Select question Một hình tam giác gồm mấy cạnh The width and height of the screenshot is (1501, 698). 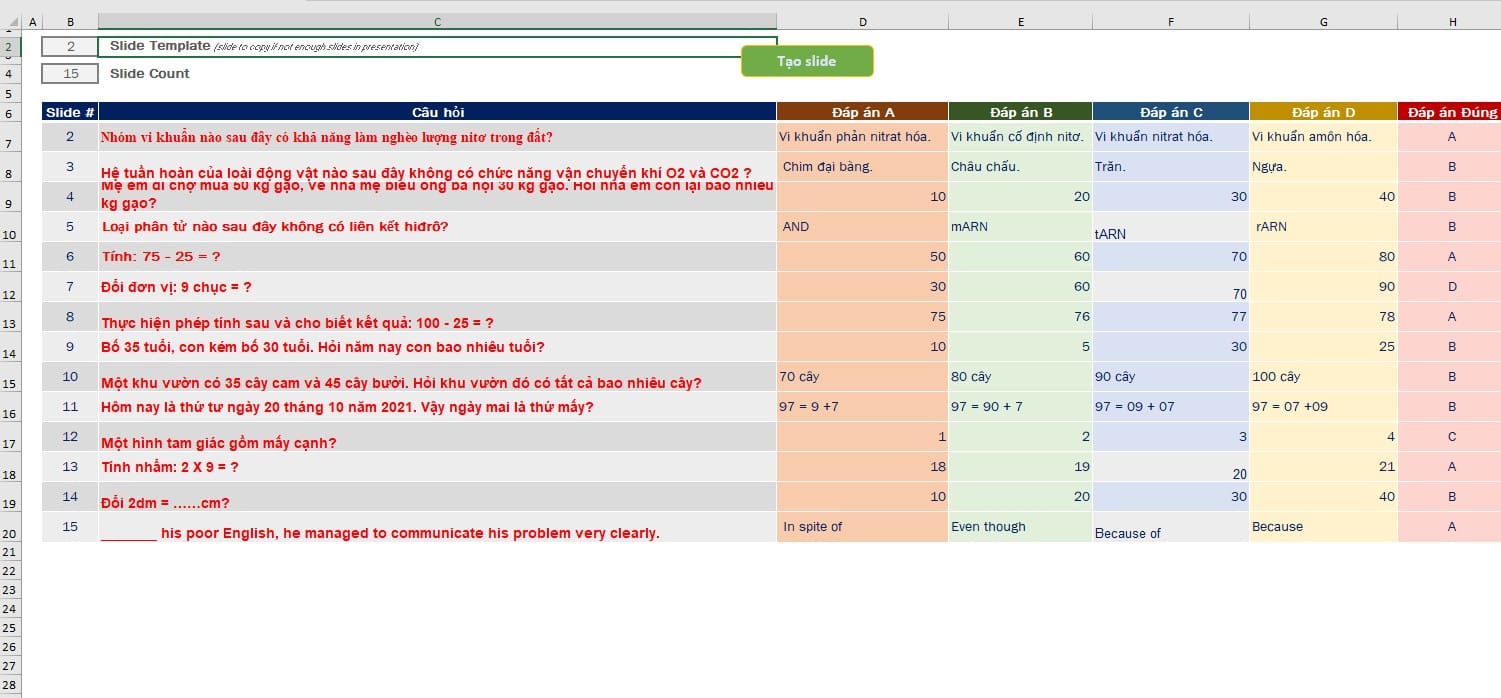tap(437, 437)
